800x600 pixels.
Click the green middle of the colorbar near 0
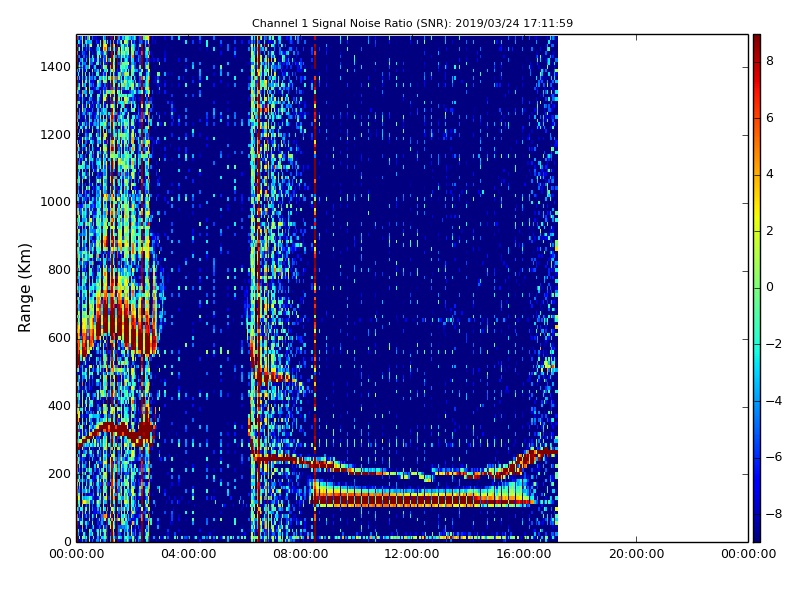(757, 288)
